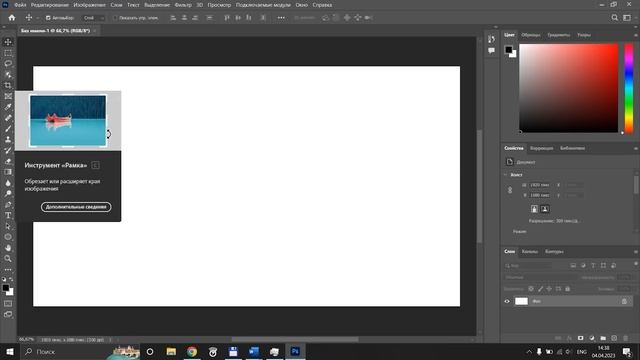Click the create new group folder icon
640x360 pixels.
click(603, 338)
